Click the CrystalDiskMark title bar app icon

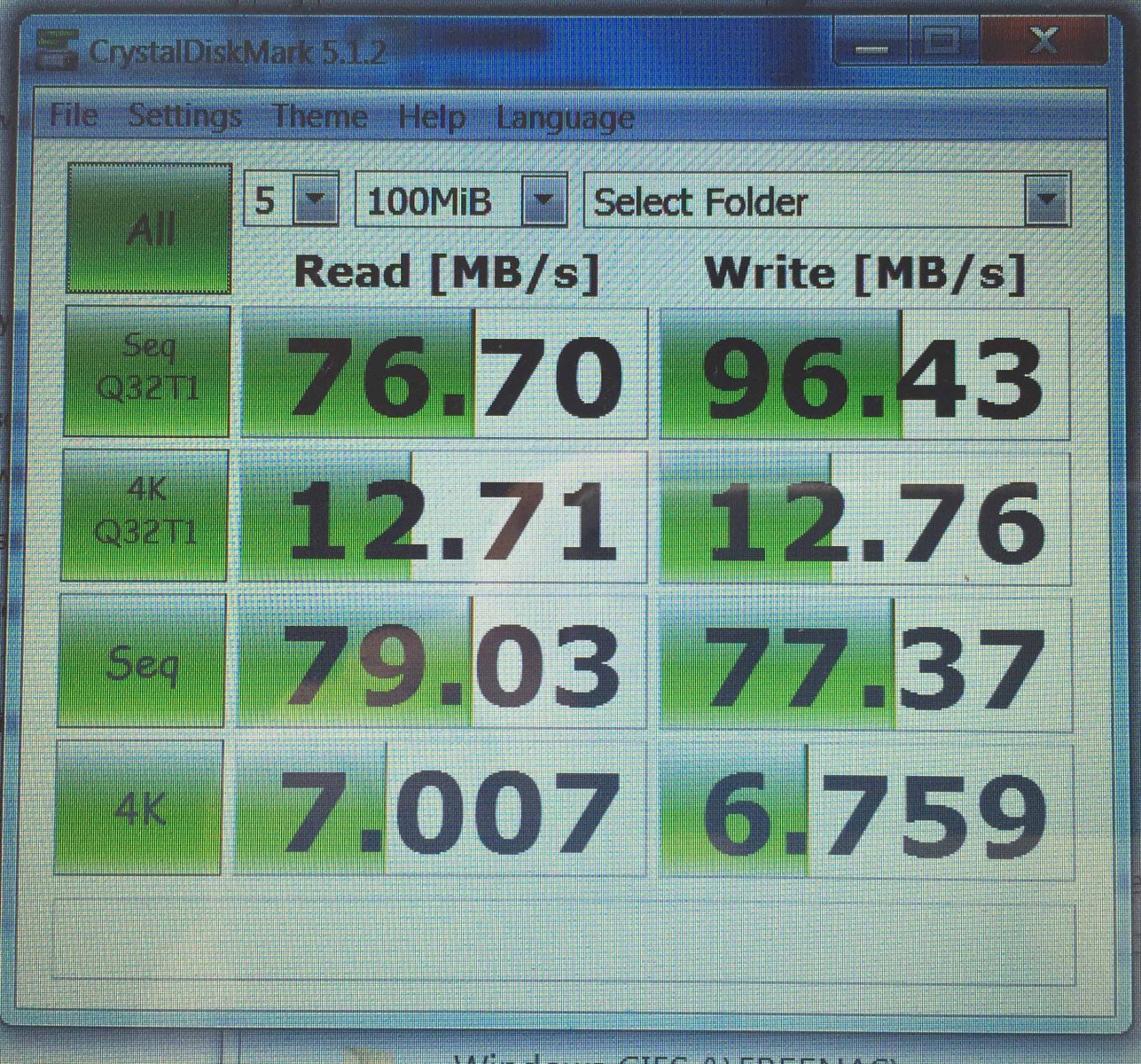tap(57, 50)
